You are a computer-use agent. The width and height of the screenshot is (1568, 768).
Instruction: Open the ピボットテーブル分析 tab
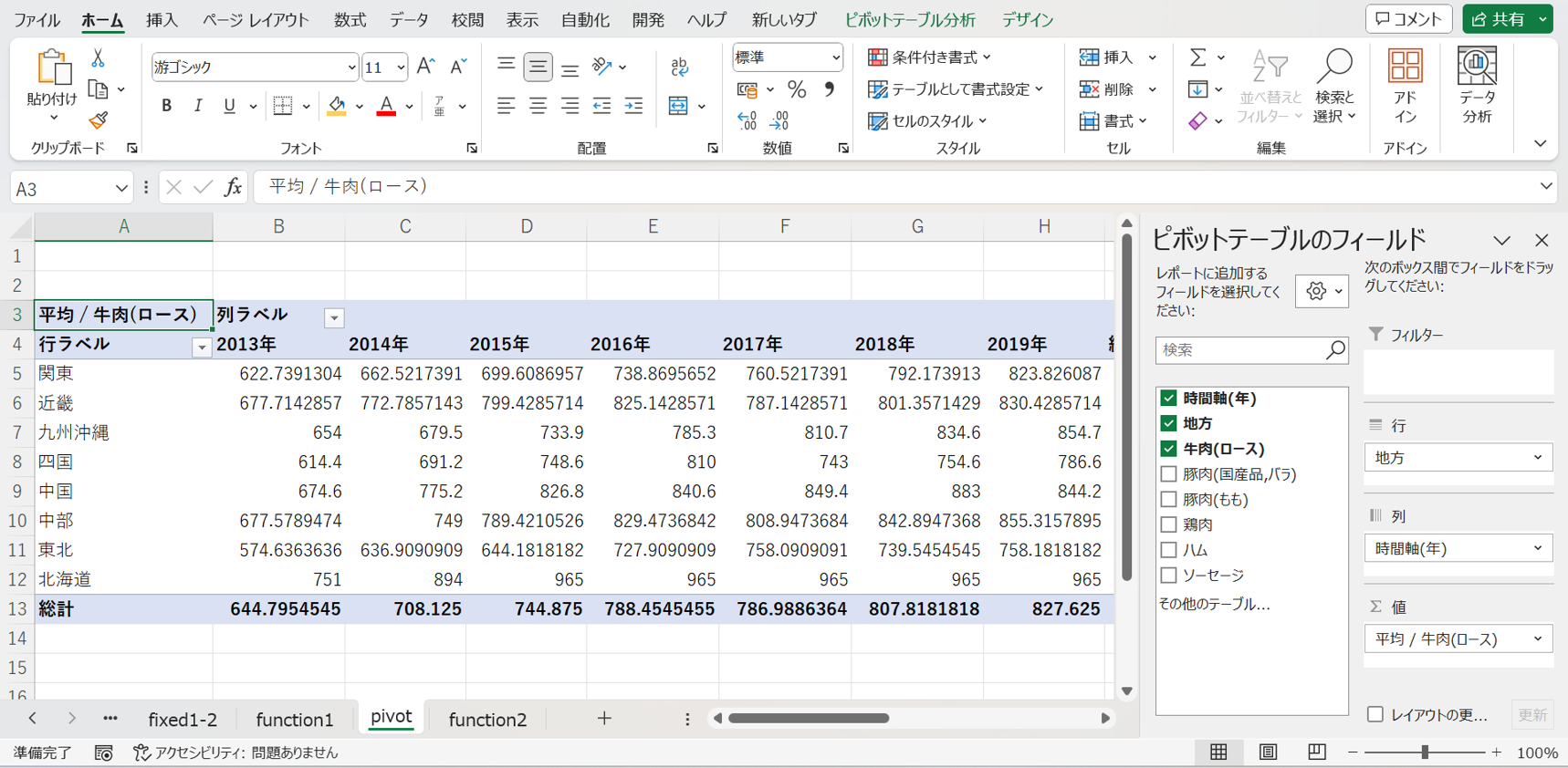click(910, 19)
